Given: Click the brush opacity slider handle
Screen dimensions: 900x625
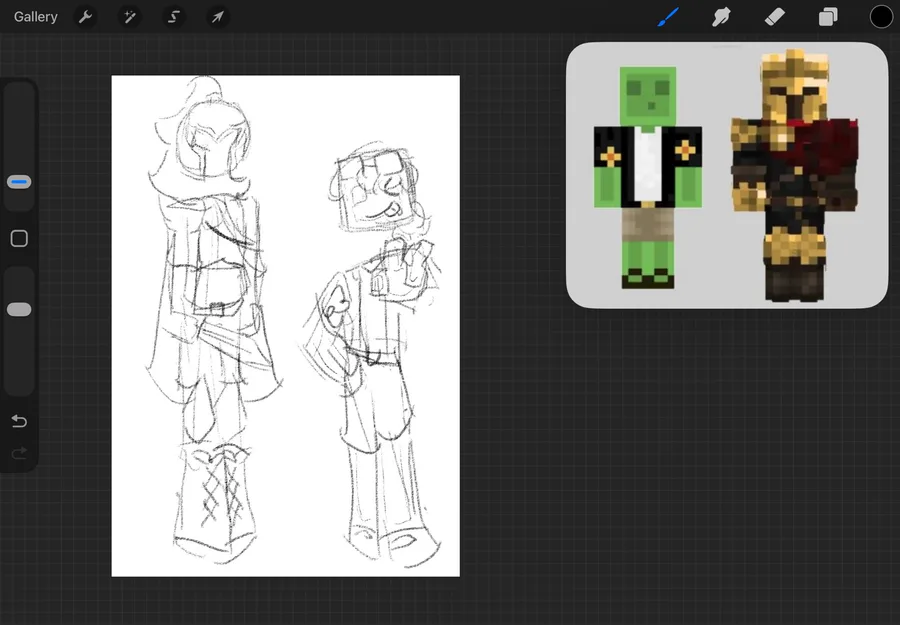Looking at the screenshot, I should point(19,309).
